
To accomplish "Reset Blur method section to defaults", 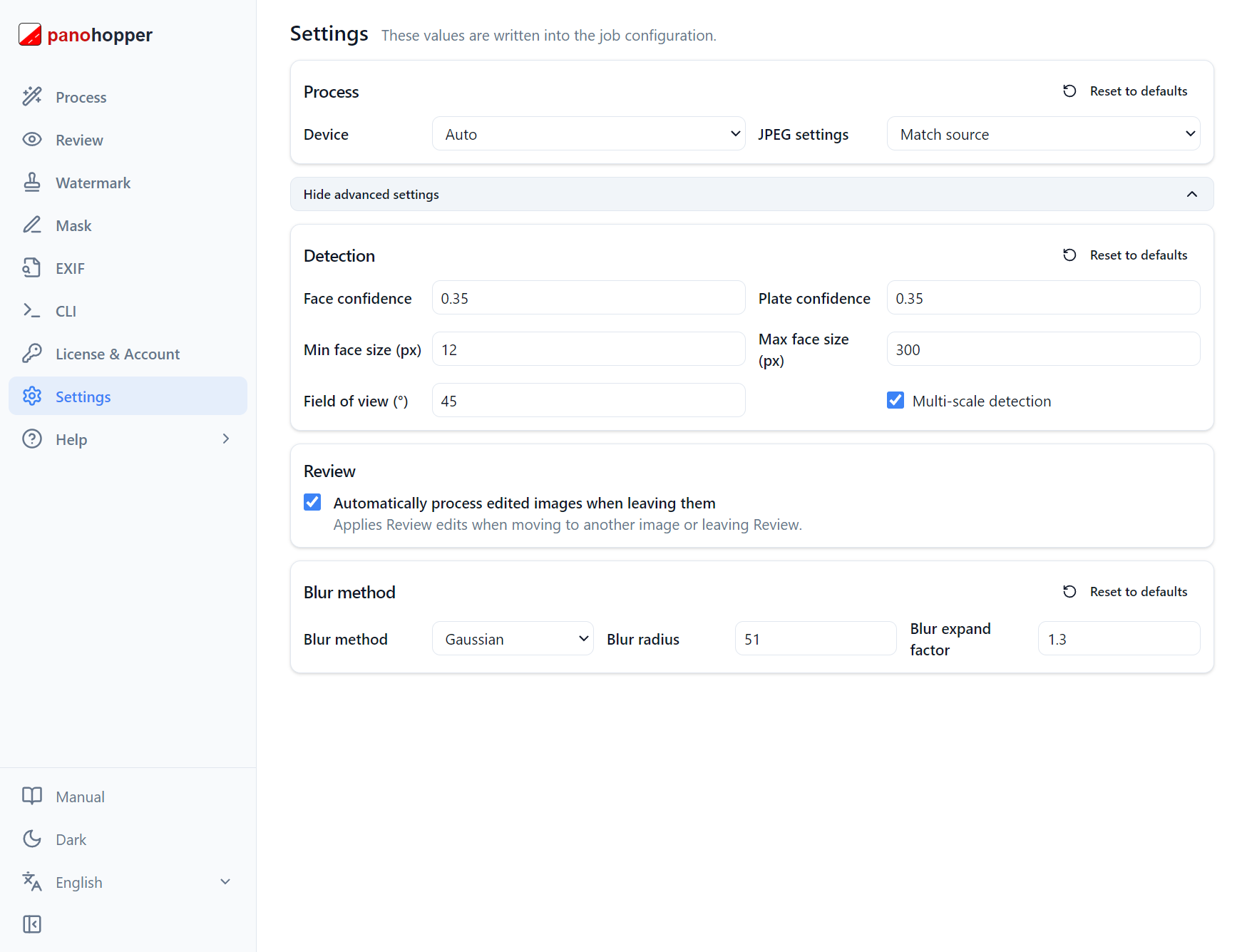I will coord(1125,591).
